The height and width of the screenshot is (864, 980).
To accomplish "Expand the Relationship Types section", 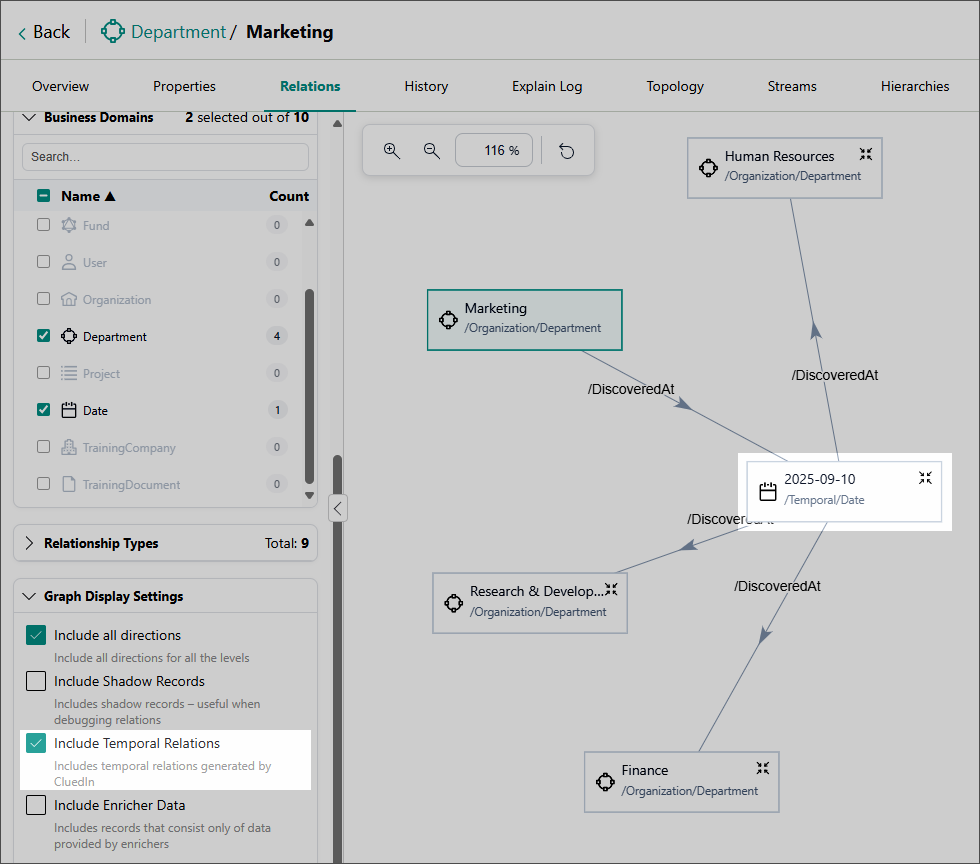I will point(29,543).
